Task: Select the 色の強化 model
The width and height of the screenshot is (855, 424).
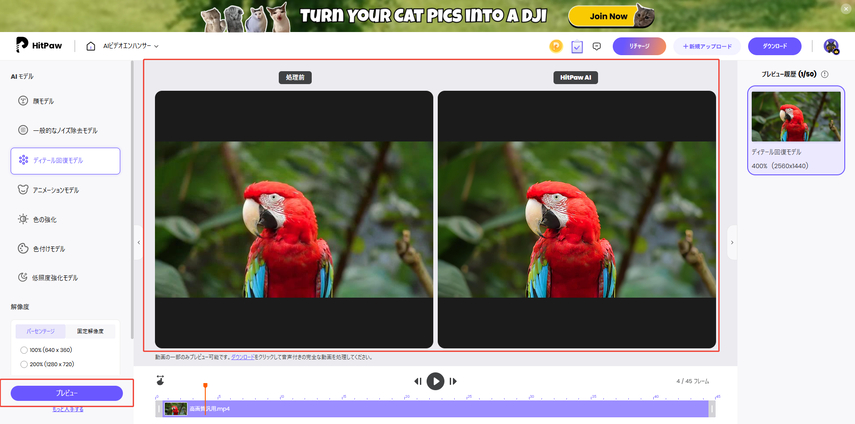Action: coord(65,220)
